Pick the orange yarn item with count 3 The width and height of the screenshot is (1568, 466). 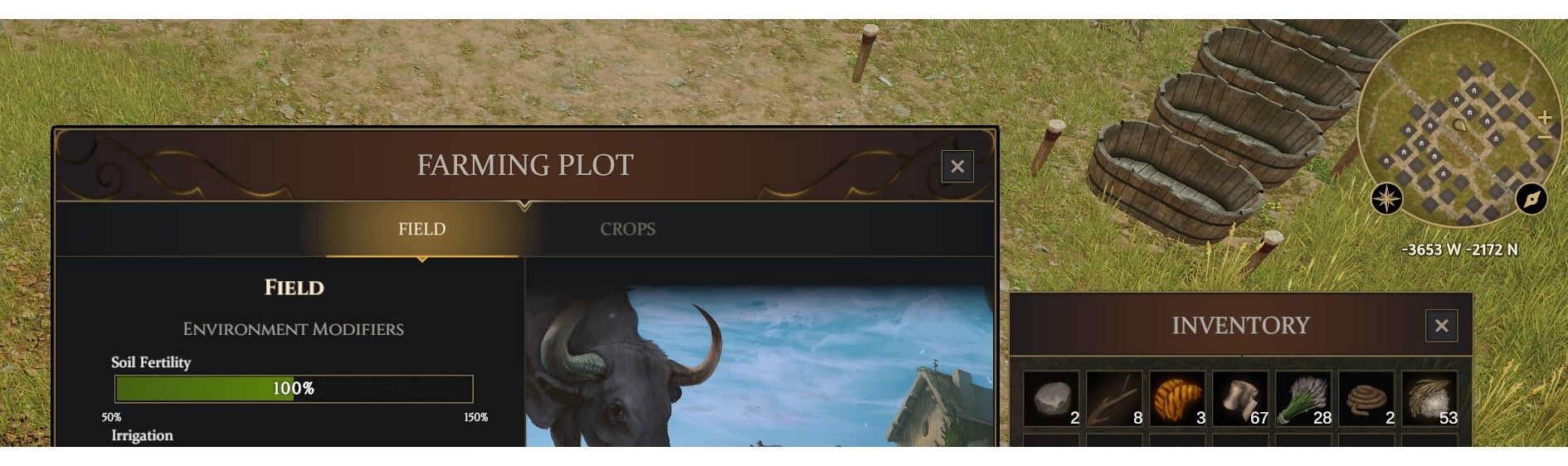point(1178,399)
